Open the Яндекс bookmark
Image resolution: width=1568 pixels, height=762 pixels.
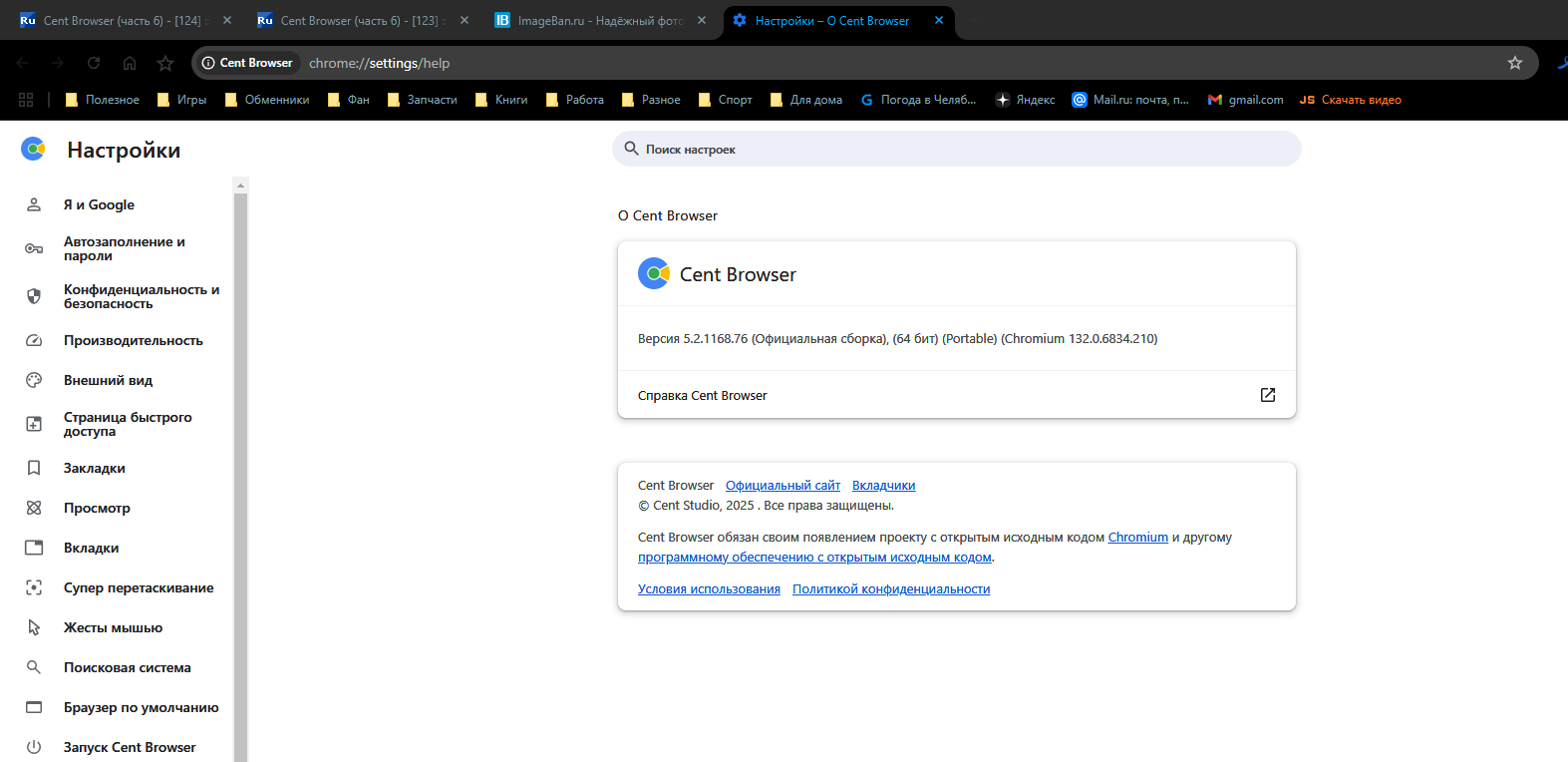point(1026,100)
